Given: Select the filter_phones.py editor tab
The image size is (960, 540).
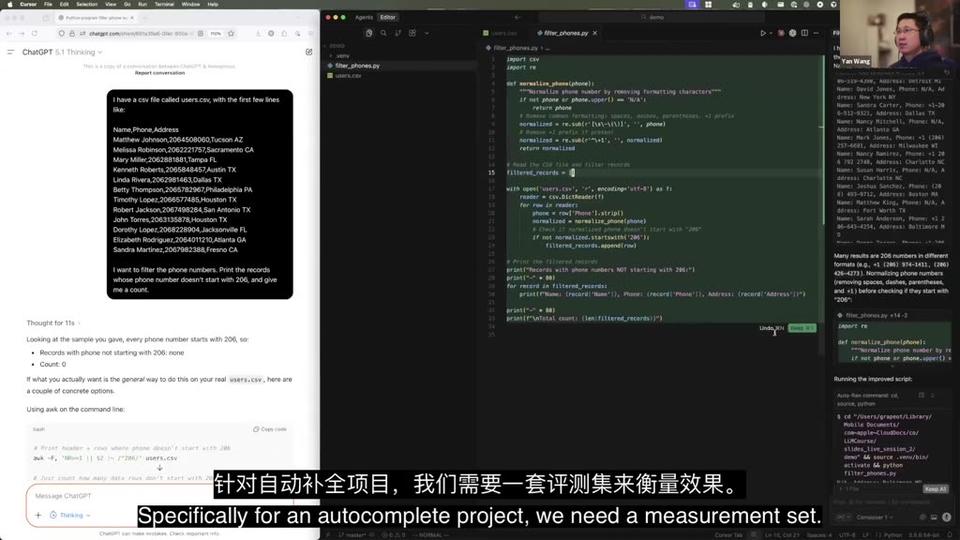Looking at the screenshot, I should (x=566, y=33).
